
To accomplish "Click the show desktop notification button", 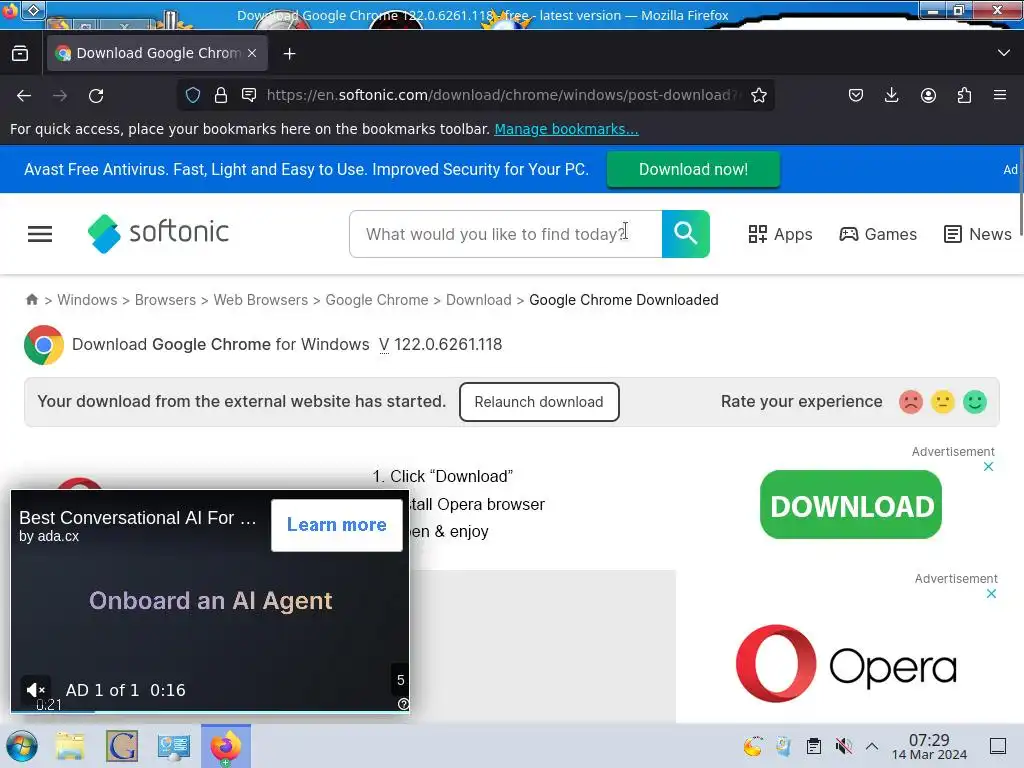I will point(998,746).
